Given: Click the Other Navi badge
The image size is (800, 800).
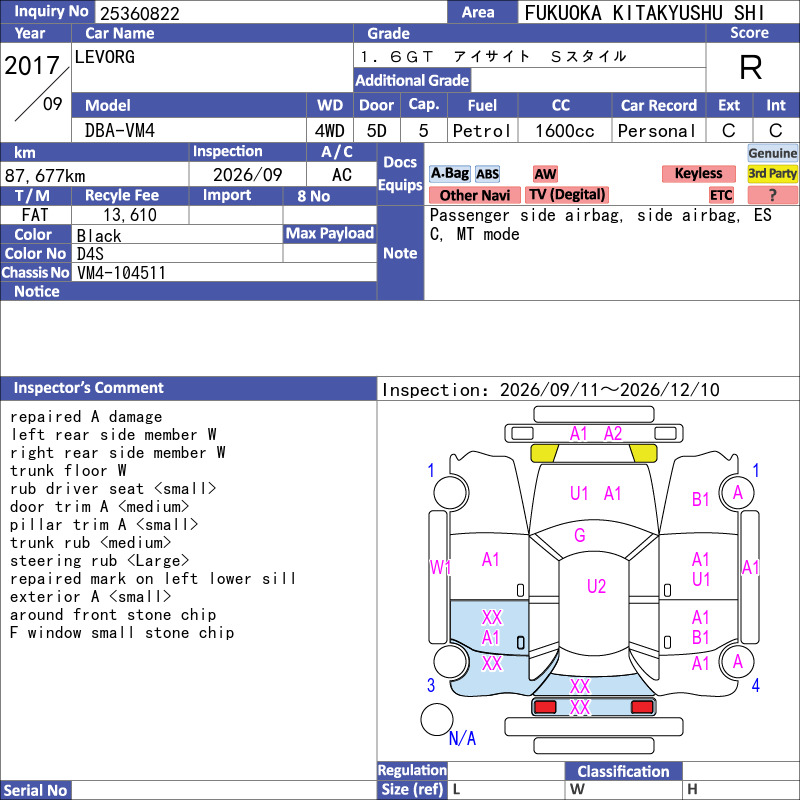Looking at the screenshot, I should coord(474,195).
